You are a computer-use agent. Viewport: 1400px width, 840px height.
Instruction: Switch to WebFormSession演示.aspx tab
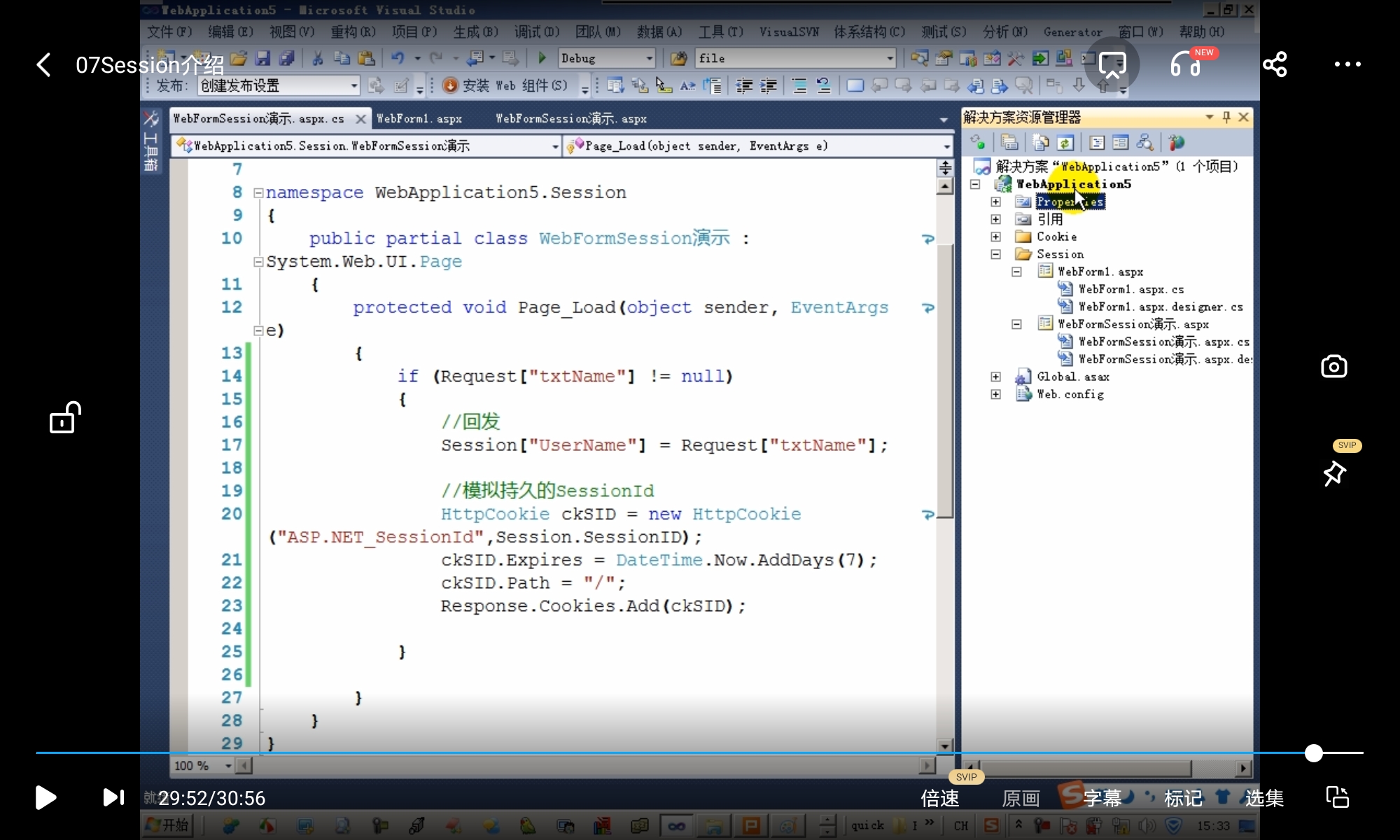pos(571,118)
